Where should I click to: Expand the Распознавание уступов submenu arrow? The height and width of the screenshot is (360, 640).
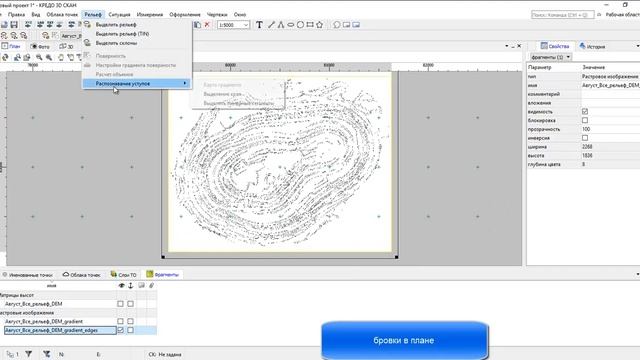185,83
